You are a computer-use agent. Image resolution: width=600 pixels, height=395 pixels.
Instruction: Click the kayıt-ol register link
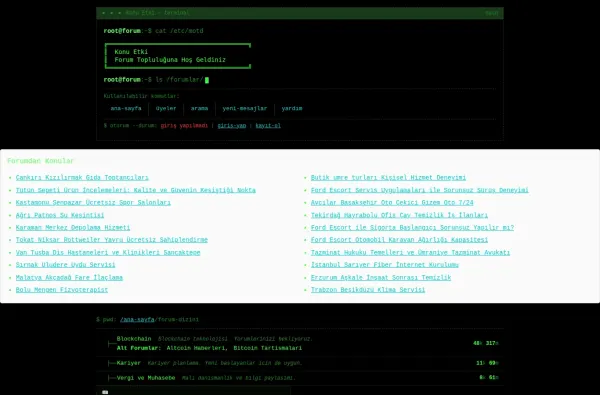coord(268,126)
